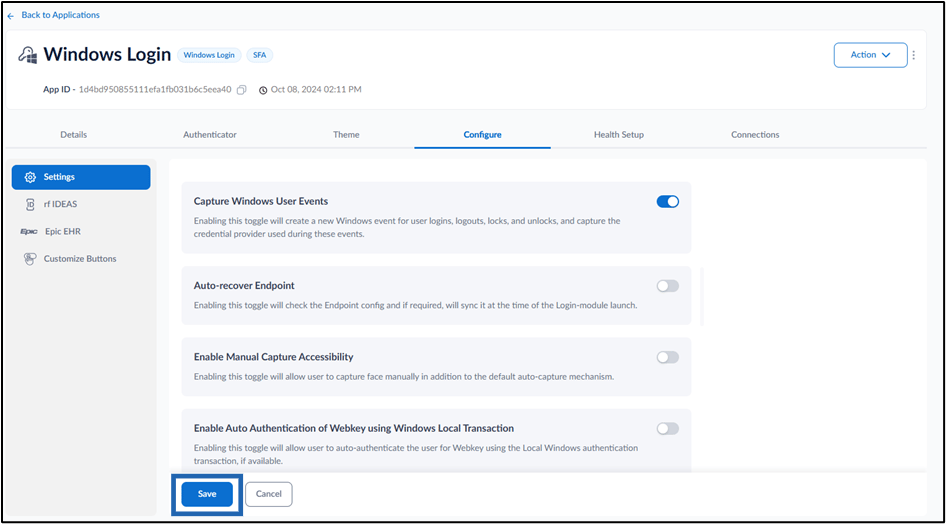946x524 pixels.
Task: Click the Enable Manual Capture Accessibility heading
Action: (x=273, y=357)
